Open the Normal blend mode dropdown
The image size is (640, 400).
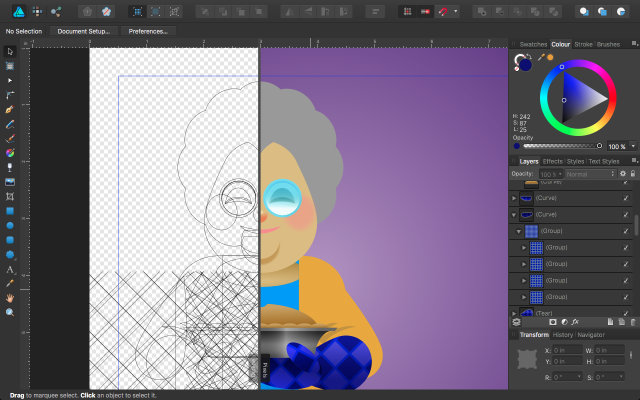click(x=590, y=174)
